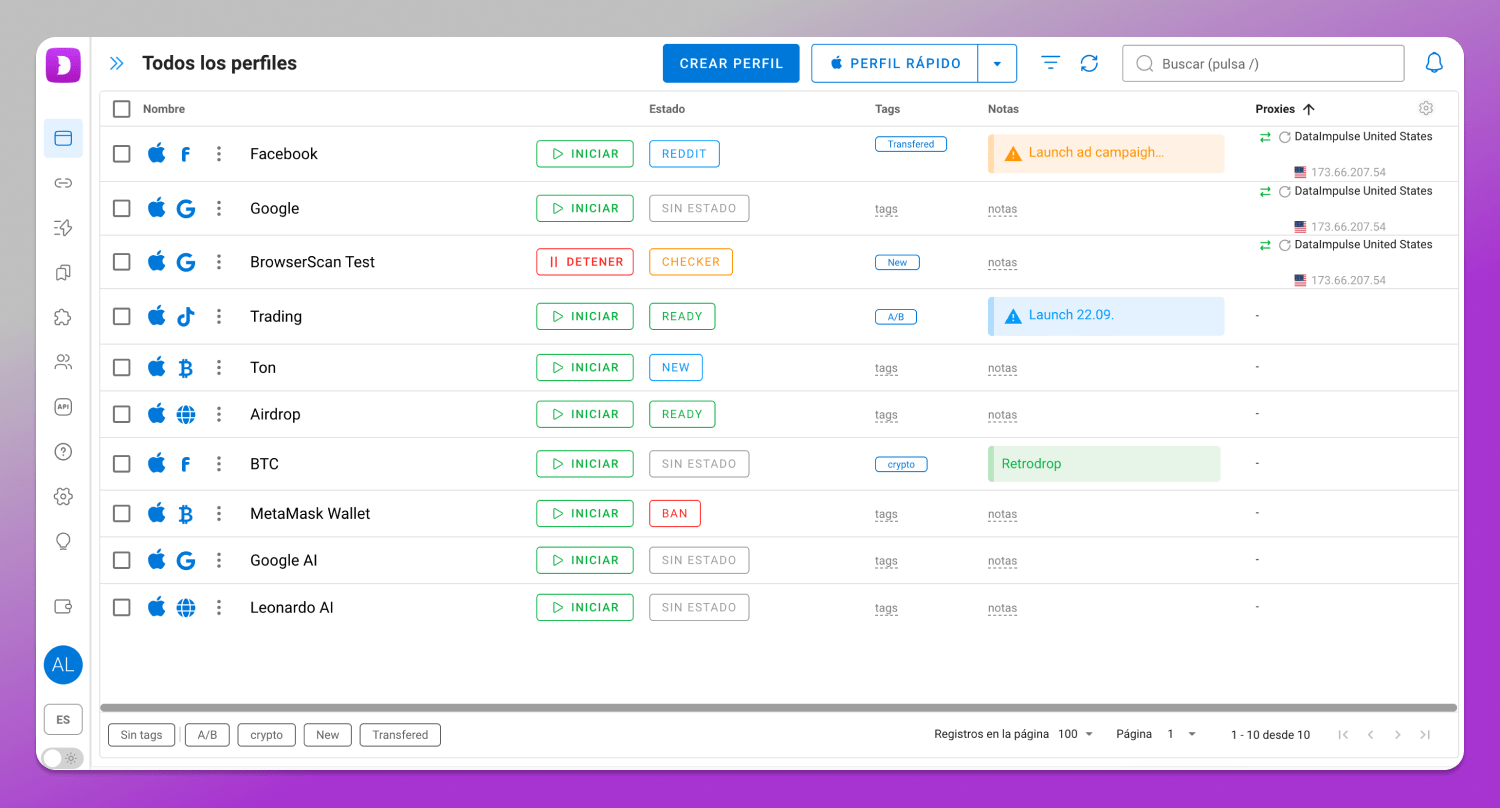1500x808 pixels.
Task: Open the proxies link icon in sidebar
Action: coord(63,183)
